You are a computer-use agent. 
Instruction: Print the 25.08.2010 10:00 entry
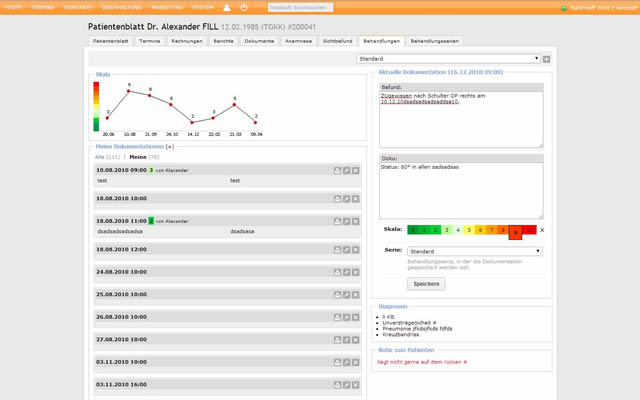tap(337, 295)
